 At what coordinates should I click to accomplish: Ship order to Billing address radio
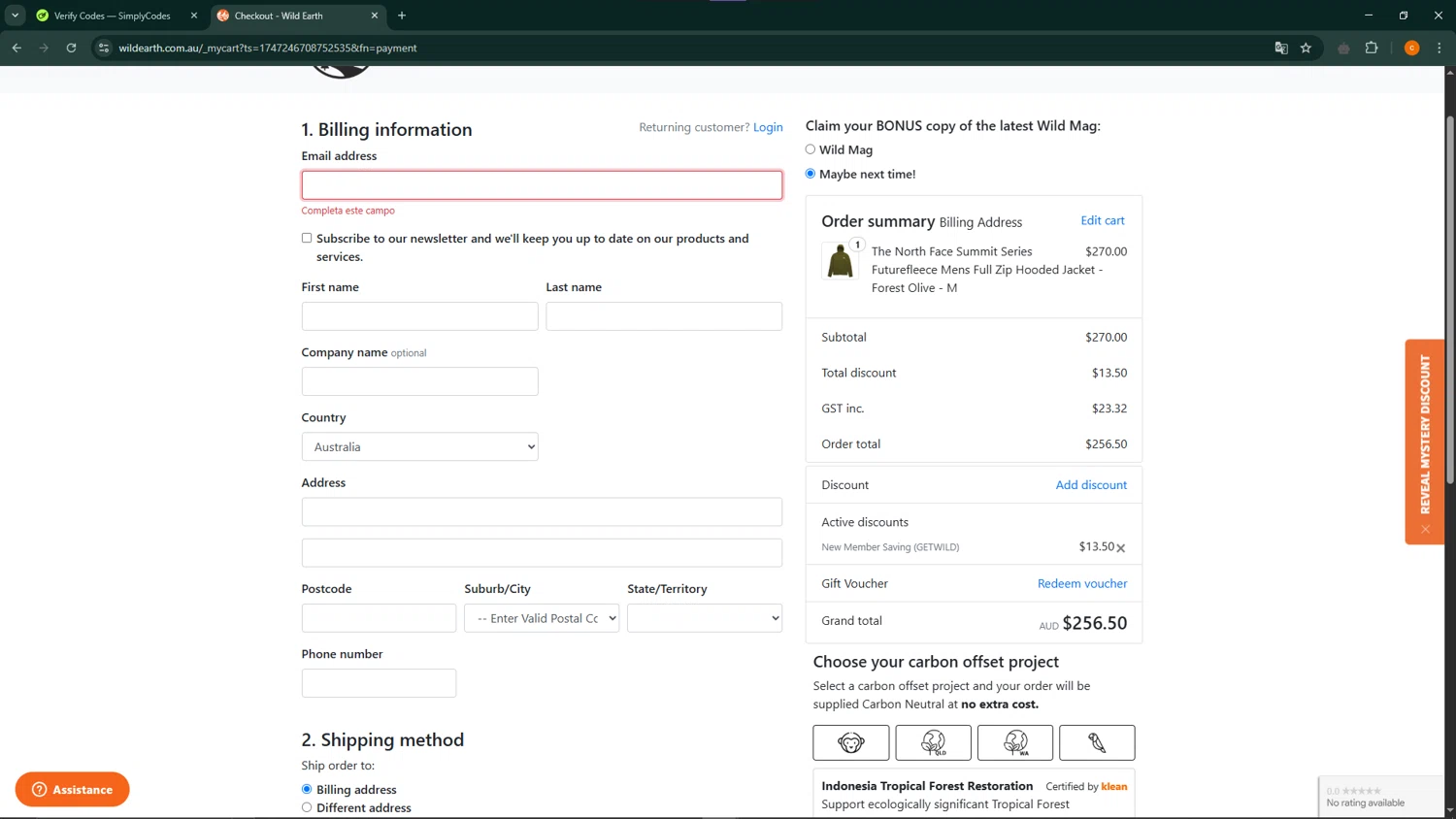[307, 789]
